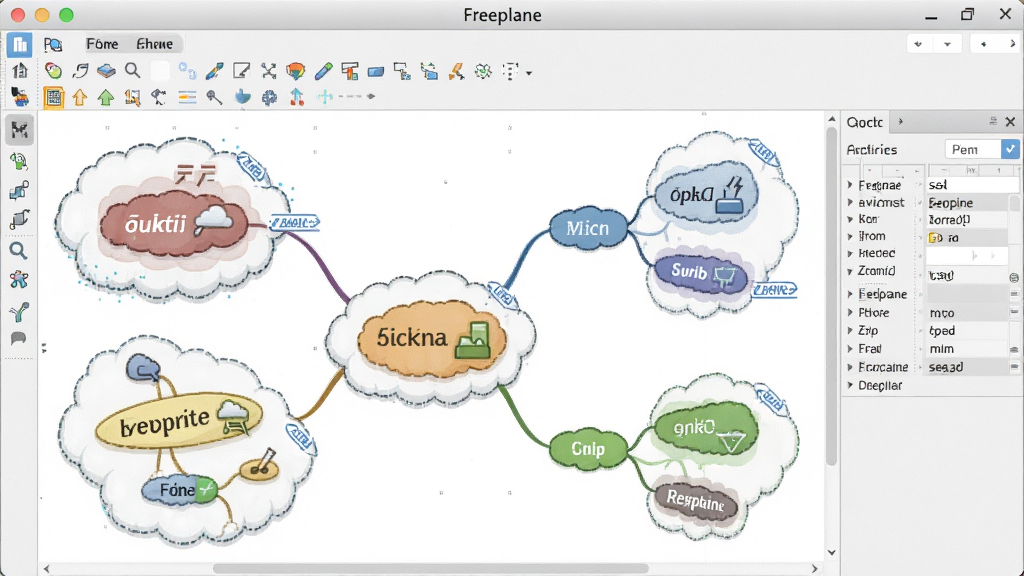
Task: Click the green up arrow toolbar icon
Action: 106,97
